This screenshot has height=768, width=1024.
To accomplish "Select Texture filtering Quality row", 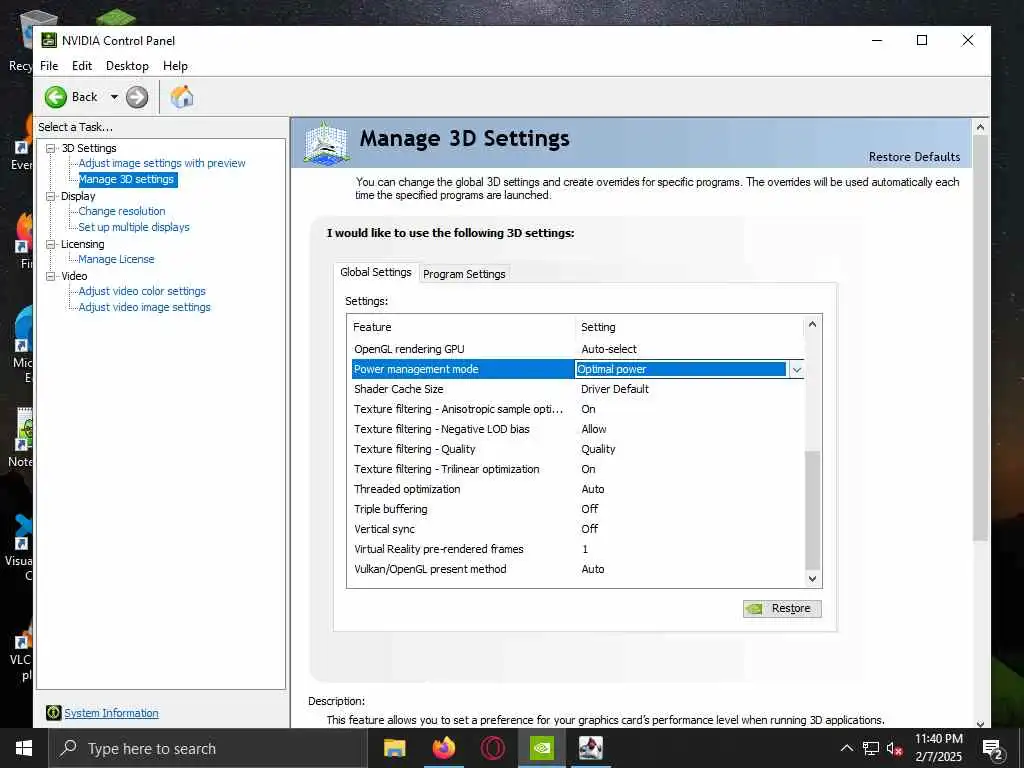I will [x=577, y=449].
